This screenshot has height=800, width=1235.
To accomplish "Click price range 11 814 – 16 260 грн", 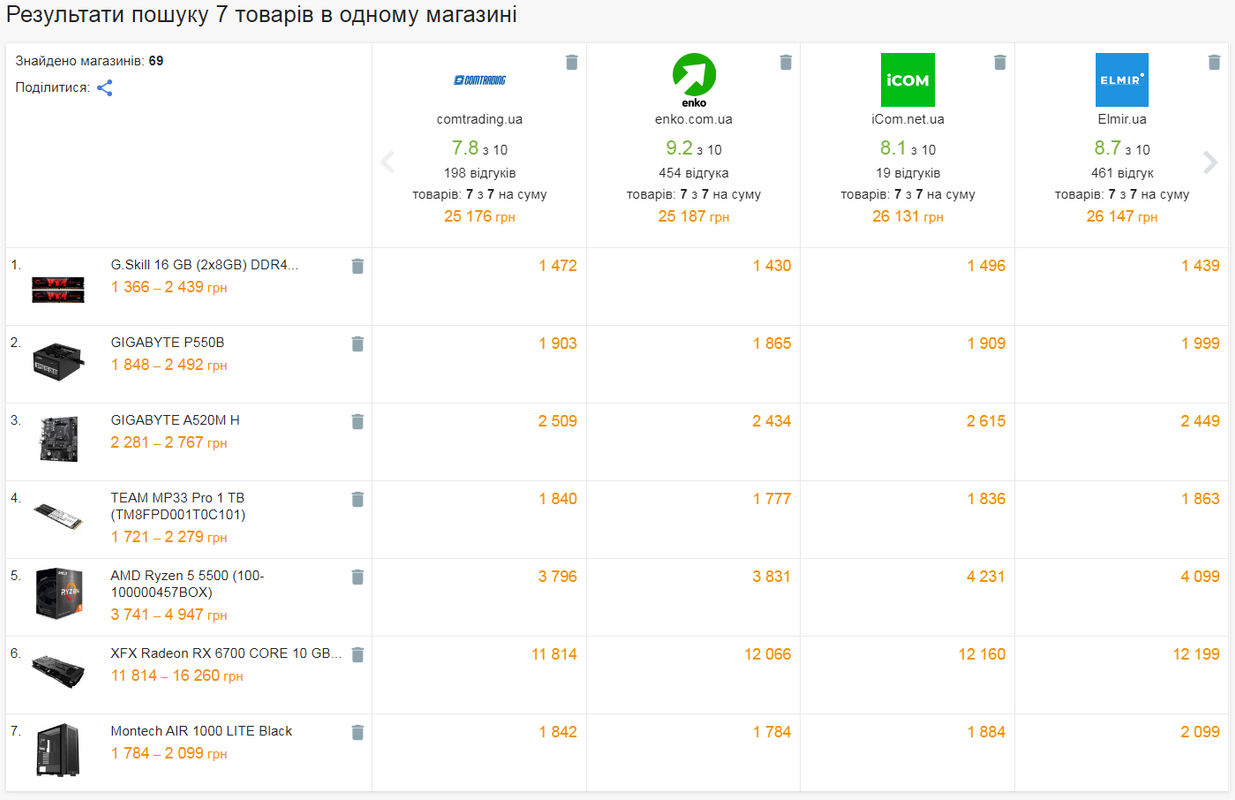I will point(177,676).
